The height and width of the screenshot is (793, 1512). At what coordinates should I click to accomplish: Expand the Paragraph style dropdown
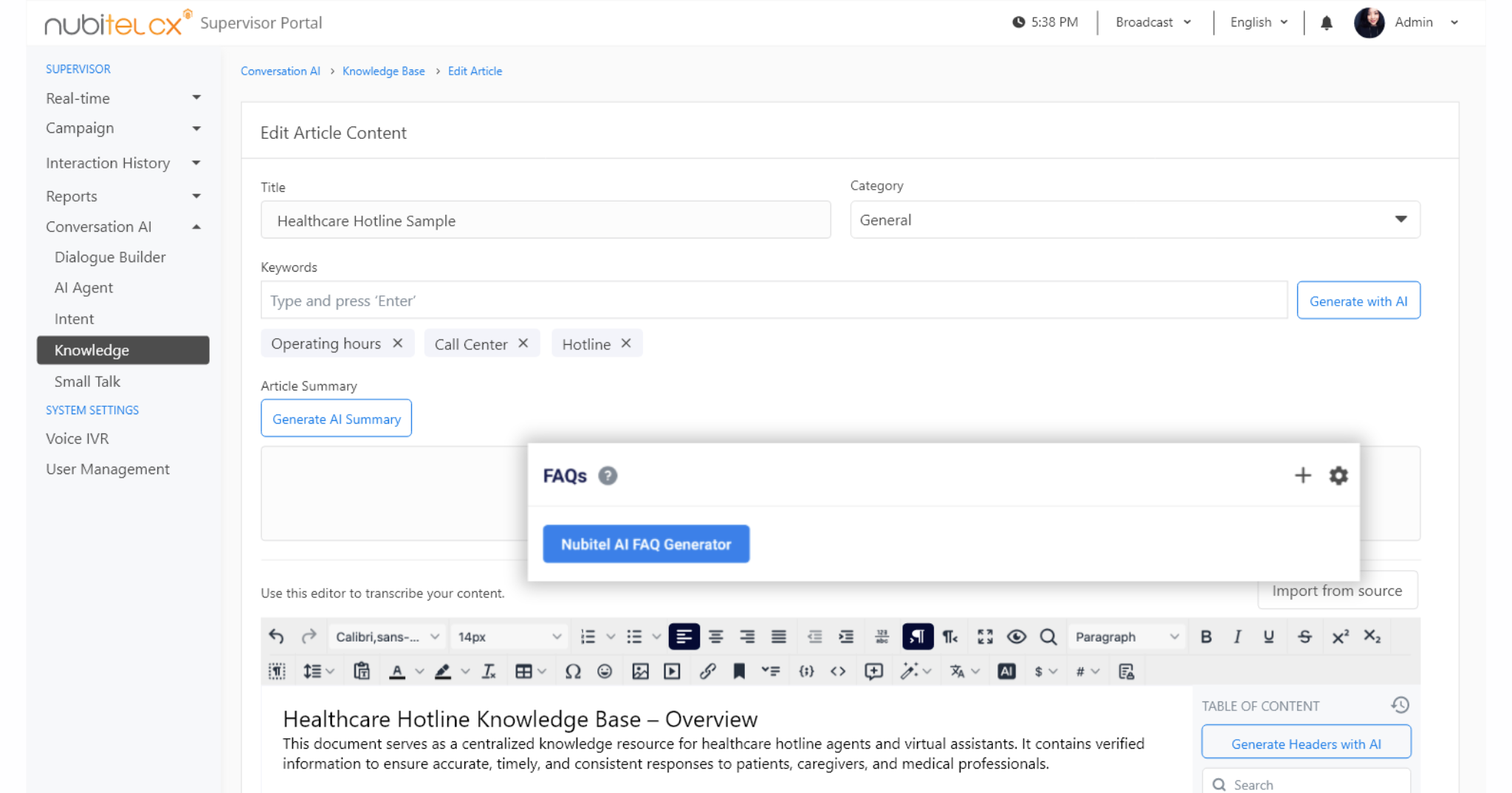coord(1125,636)
